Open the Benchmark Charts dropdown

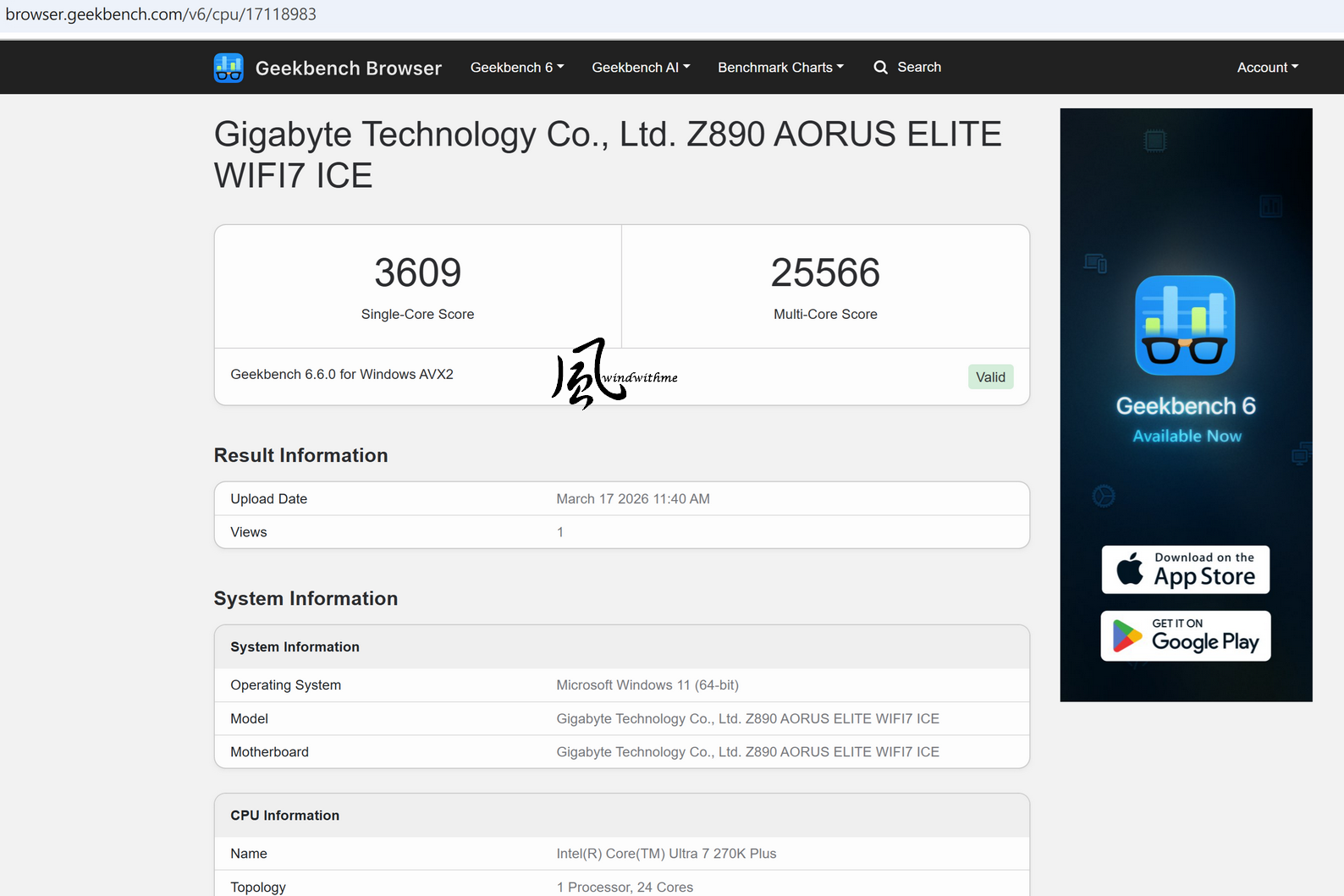780,68
